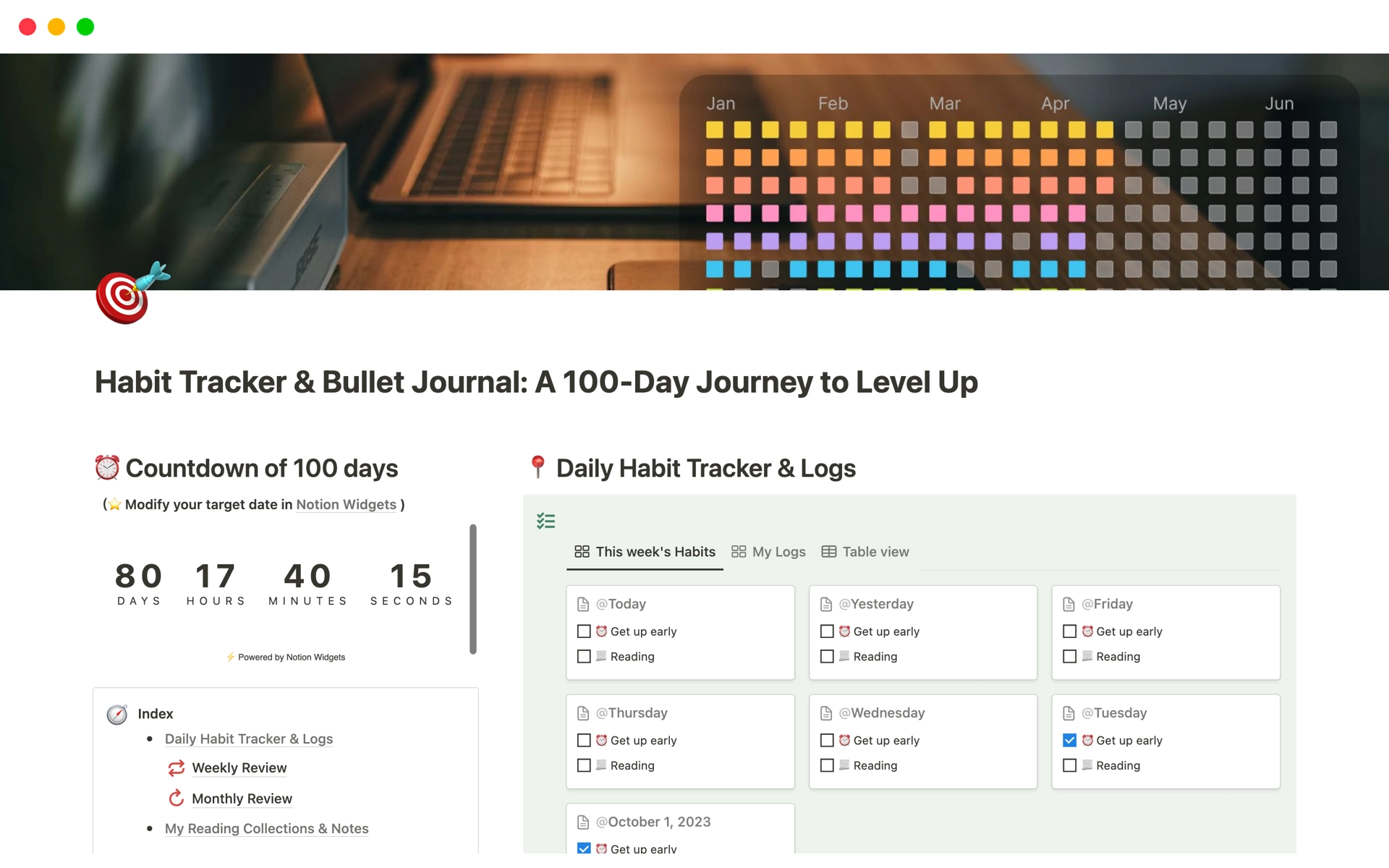Expand the @Tuesday habits card
The height and width of the screenshot is (868, 1389).
pos(1113,712)
